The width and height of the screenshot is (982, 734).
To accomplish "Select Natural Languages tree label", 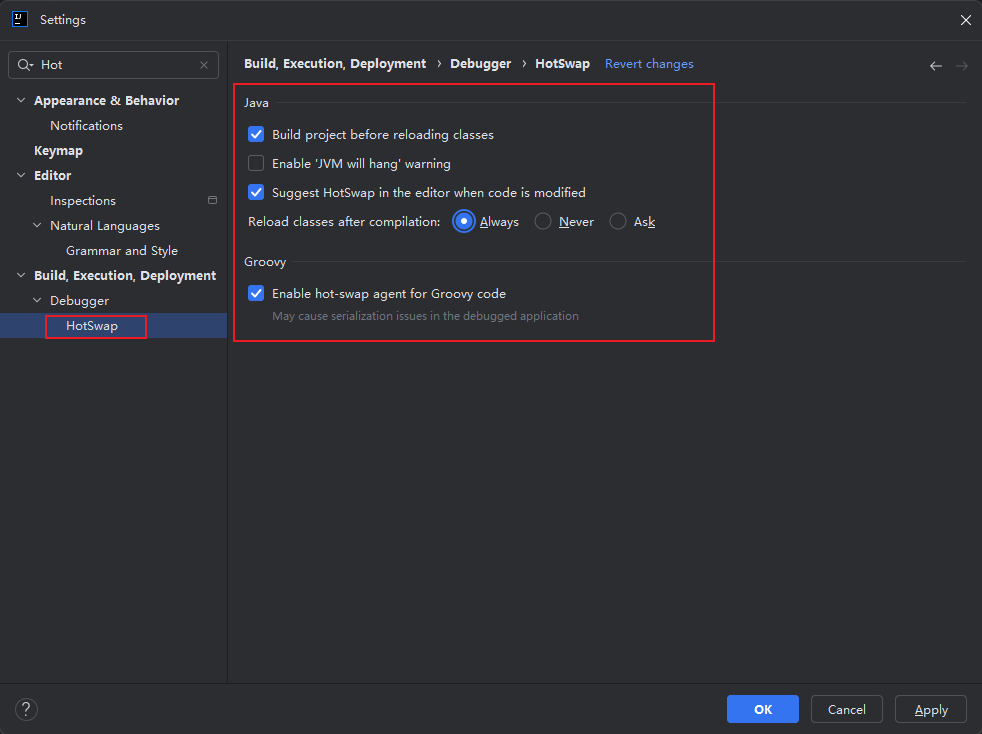I will (x=105, y=226).
